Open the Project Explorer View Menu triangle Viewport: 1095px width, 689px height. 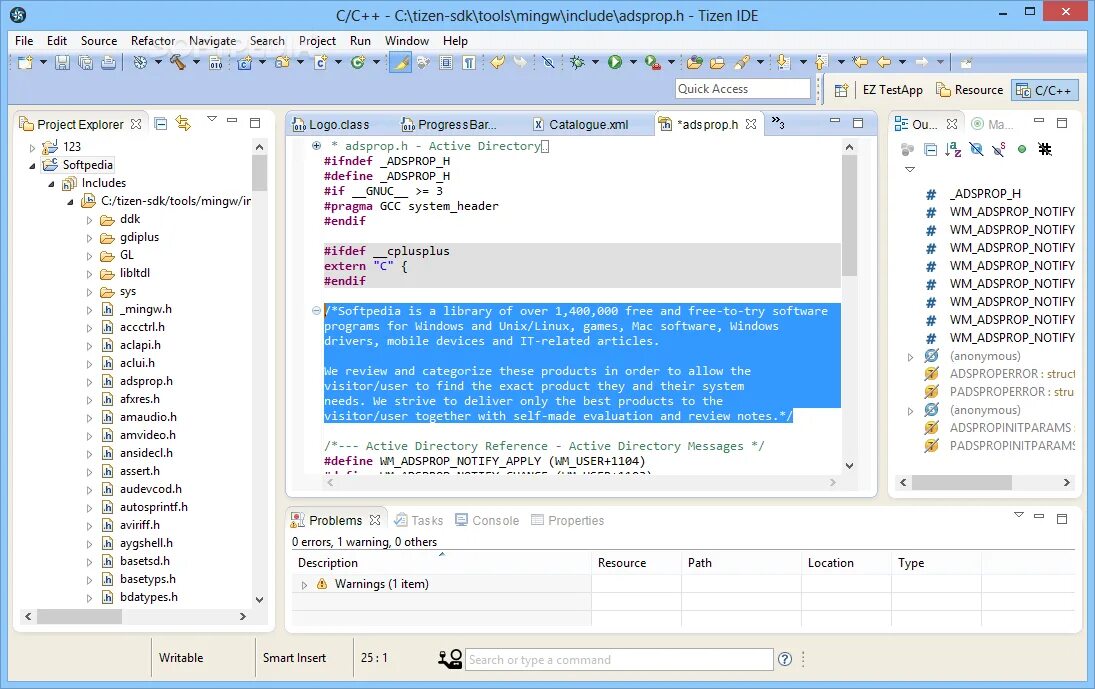[212, 119]
